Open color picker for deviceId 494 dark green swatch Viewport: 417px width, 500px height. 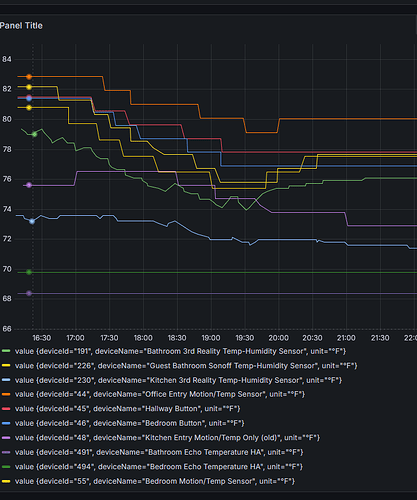point(6,467)
